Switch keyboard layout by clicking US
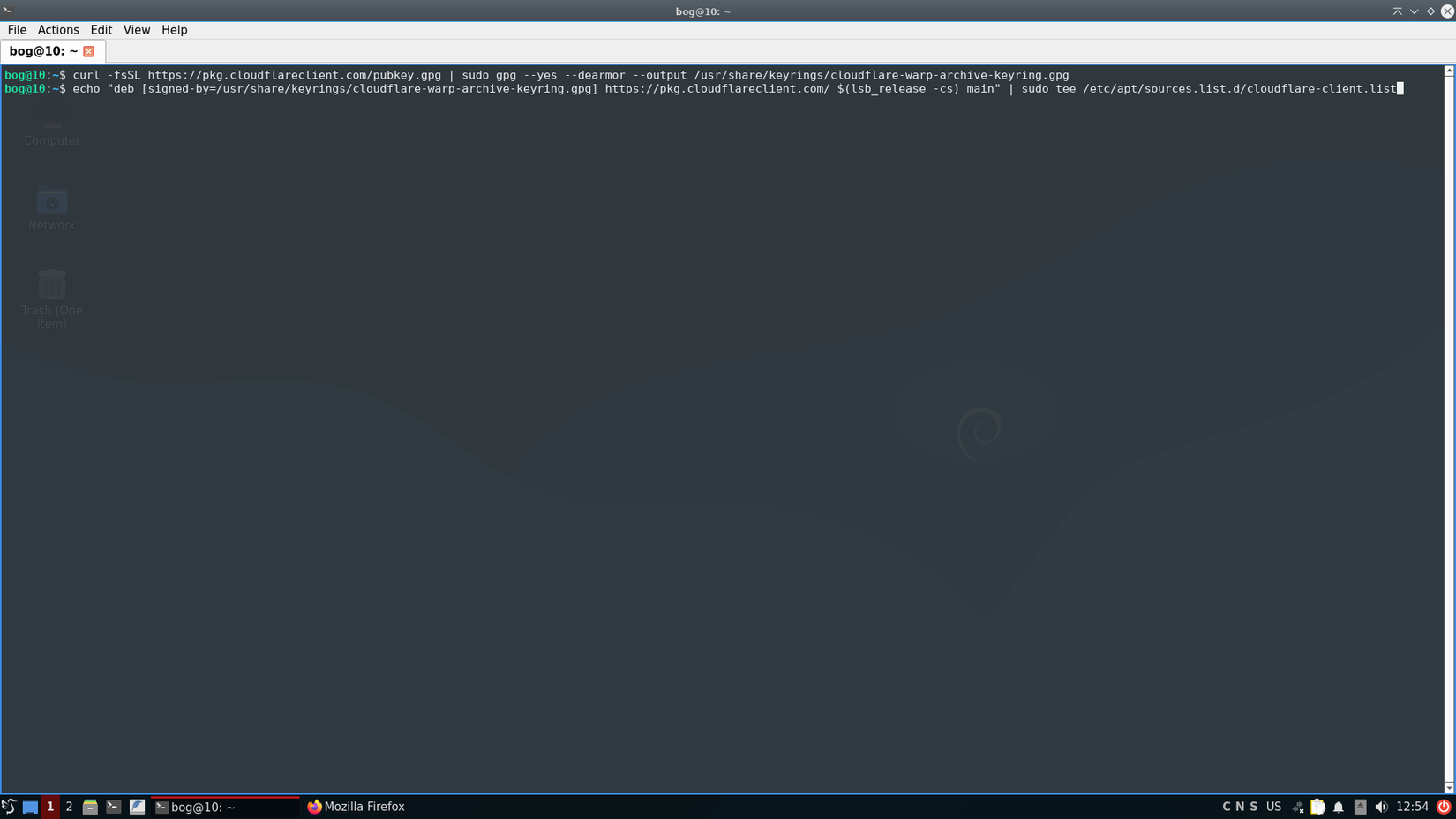The height and width of the screenshot is (819, 1456). pyautogui.click(x=1274, y=806)
